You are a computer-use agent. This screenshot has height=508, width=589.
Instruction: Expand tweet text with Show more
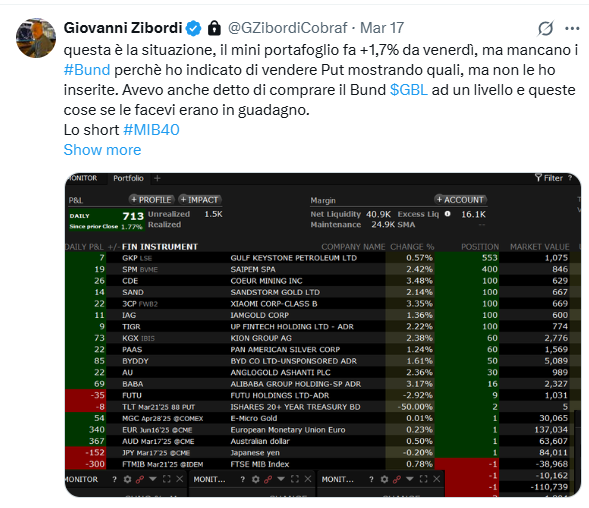102,150
